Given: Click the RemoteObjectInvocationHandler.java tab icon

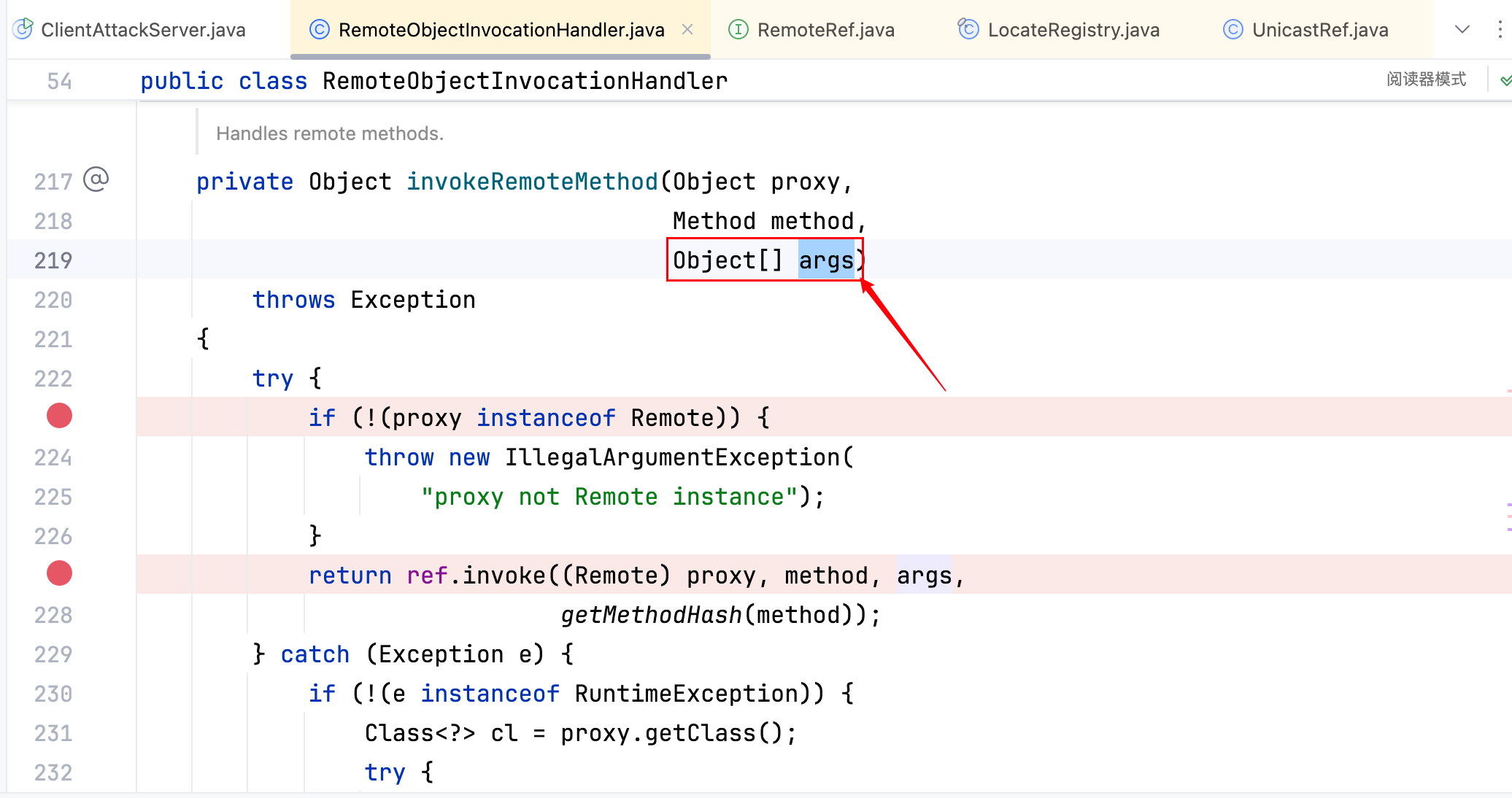Looking at the screenshot, I should point(319,29).
